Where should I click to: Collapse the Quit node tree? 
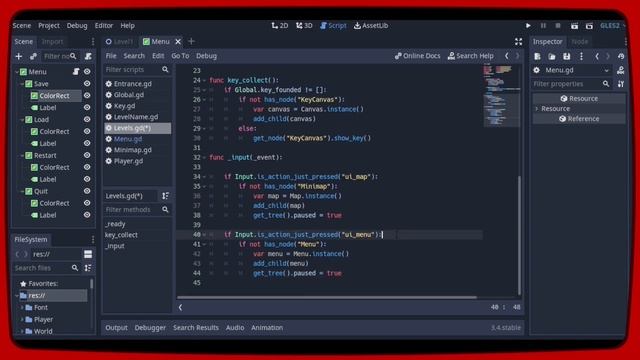coord(22,191)
